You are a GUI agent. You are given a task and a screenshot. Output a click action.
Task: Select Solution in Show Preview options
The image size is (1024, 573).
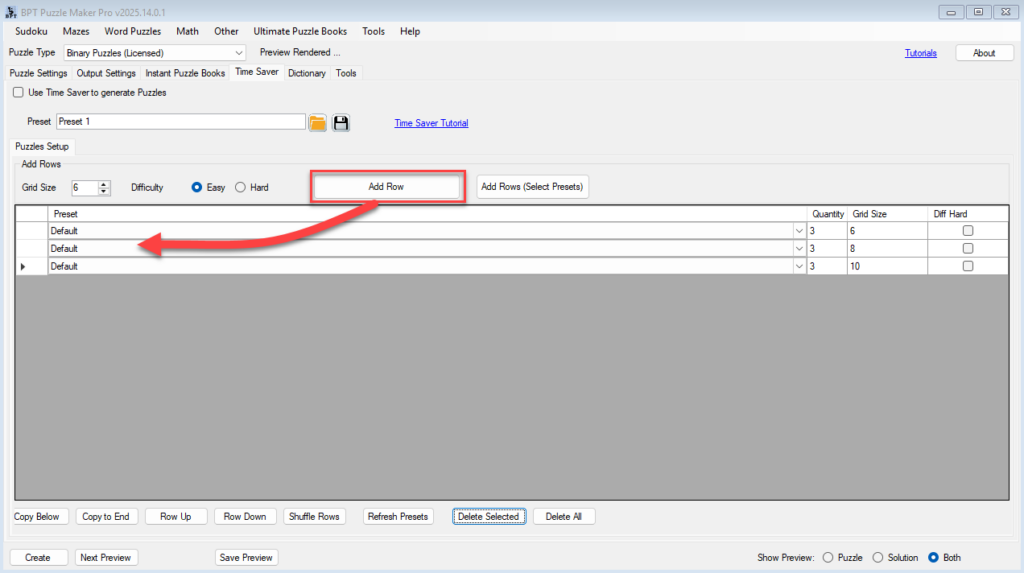878,557
